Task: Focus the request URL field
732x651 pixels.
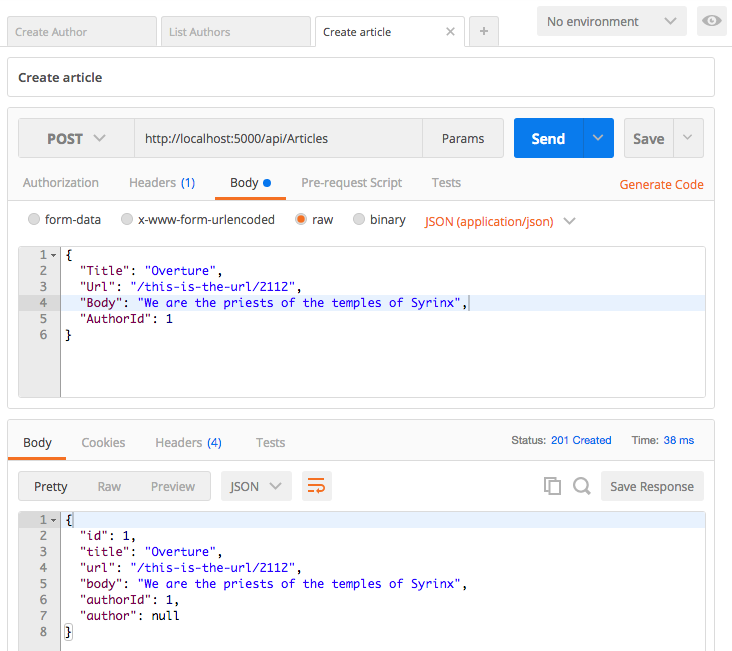Action: click(x=278, y=138)
